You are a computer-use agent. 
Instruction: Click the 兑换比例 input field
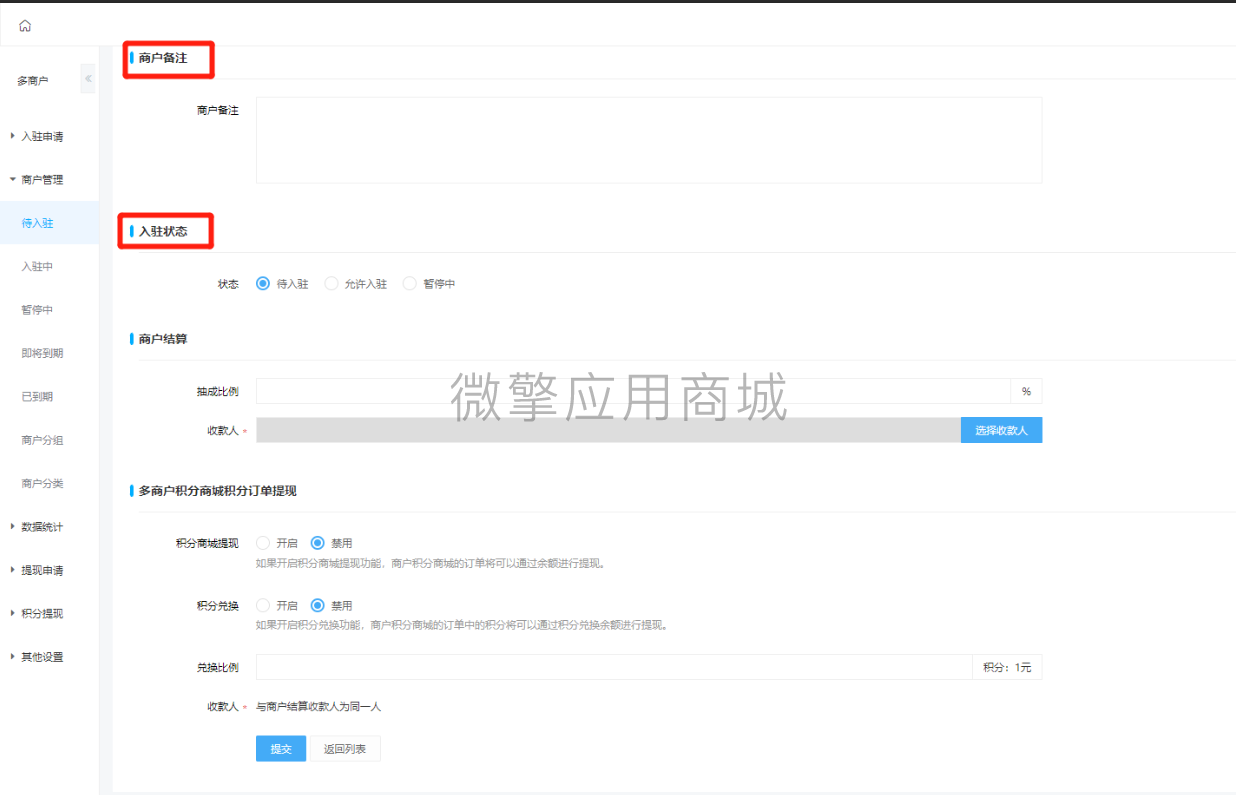(x=614, y=667)
